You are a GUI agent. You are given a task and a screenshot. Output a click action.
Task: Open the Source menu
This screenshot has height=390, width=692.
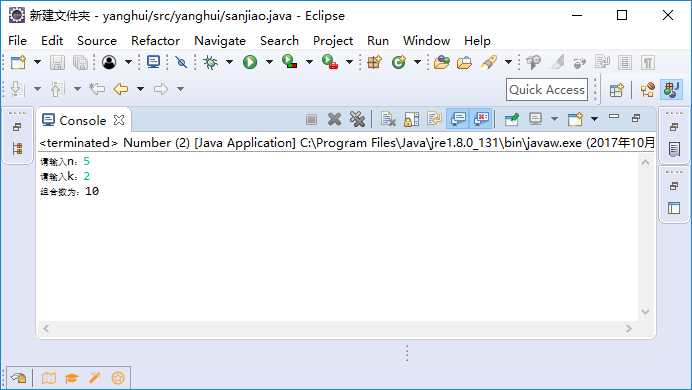97,41
